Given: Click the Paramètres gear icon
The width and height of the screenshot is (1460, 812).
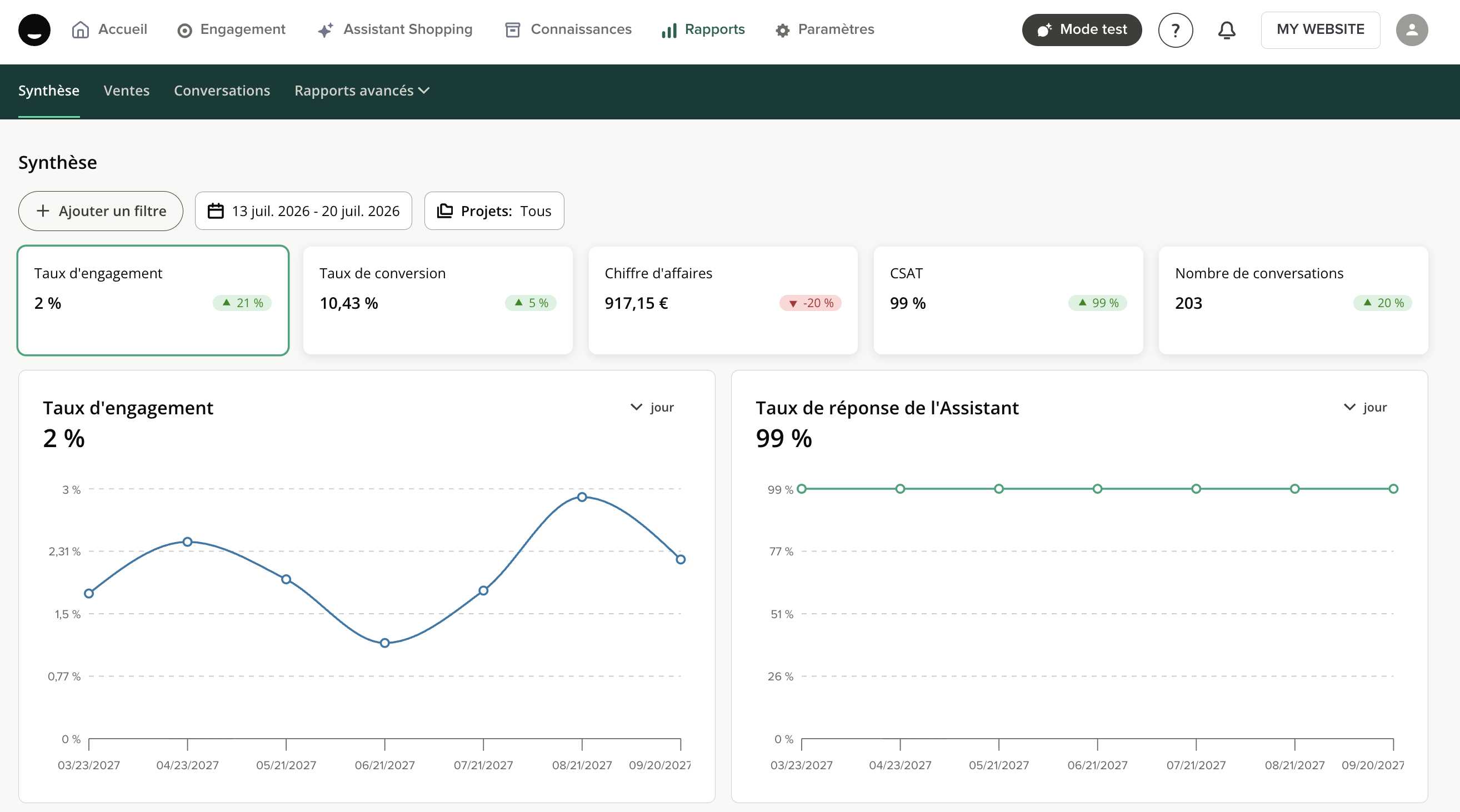Looking at the screenshot, I should tap(782, 30).
